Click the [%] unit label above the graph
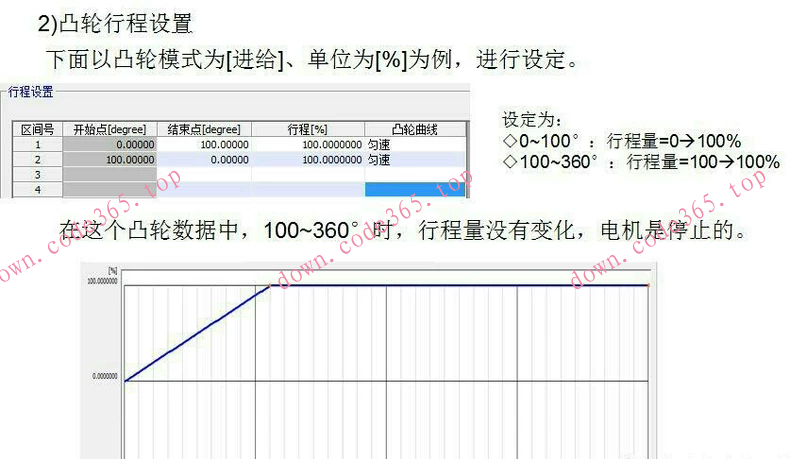Image resolution: width=790 pixels, height=459 pixels. pyautogui.click(x=112, y=271)
